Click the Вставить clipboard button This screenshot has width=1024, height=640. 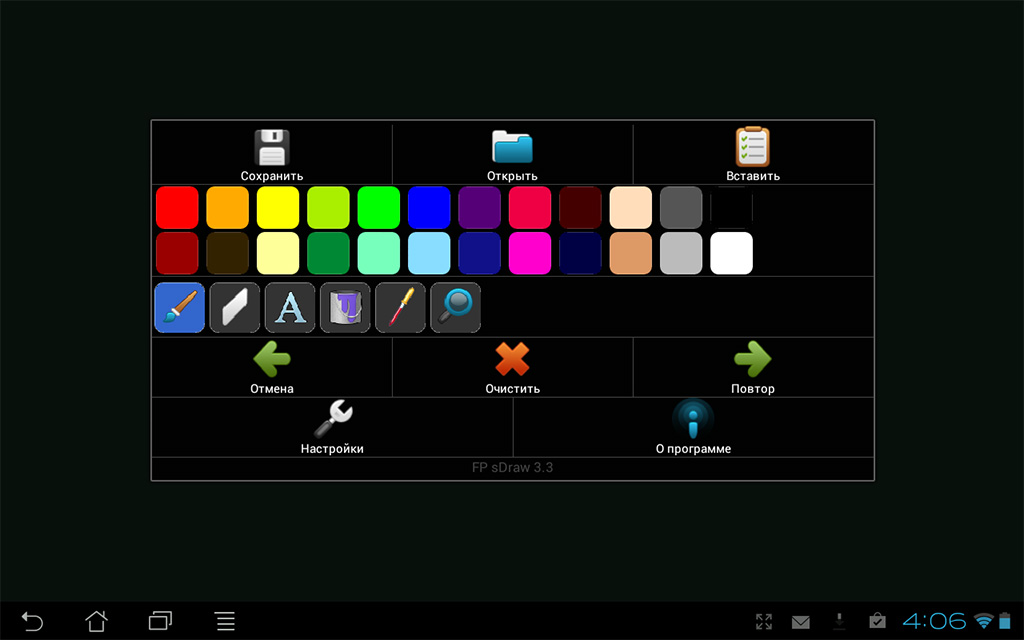753,155
